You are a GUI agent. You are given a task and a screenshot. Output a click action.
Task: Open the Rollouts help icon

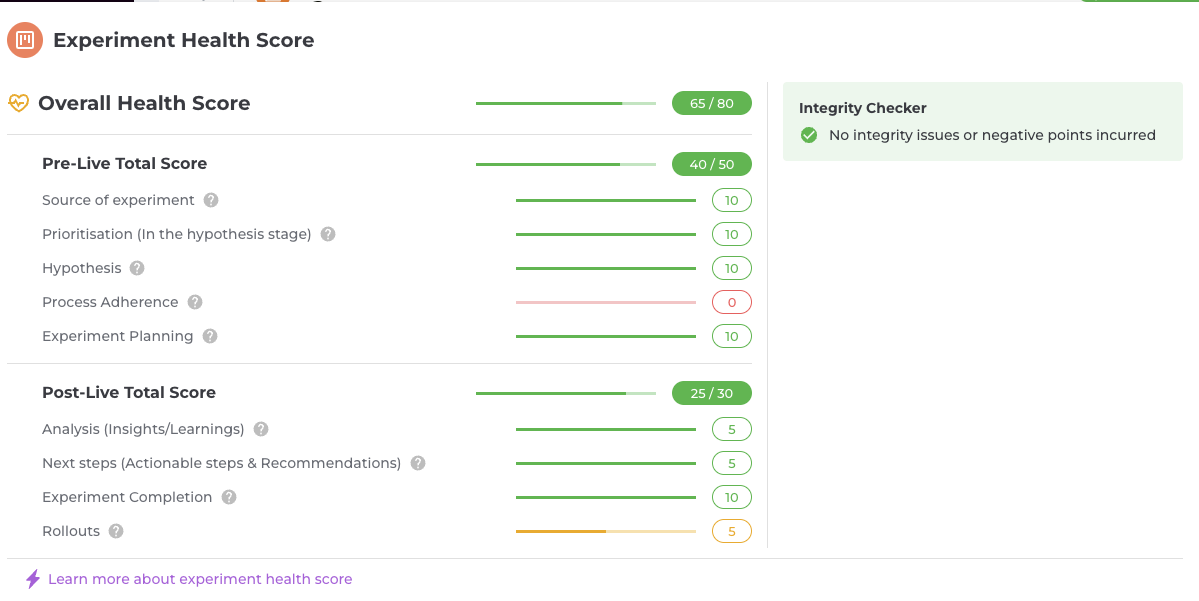click(116, 531)
